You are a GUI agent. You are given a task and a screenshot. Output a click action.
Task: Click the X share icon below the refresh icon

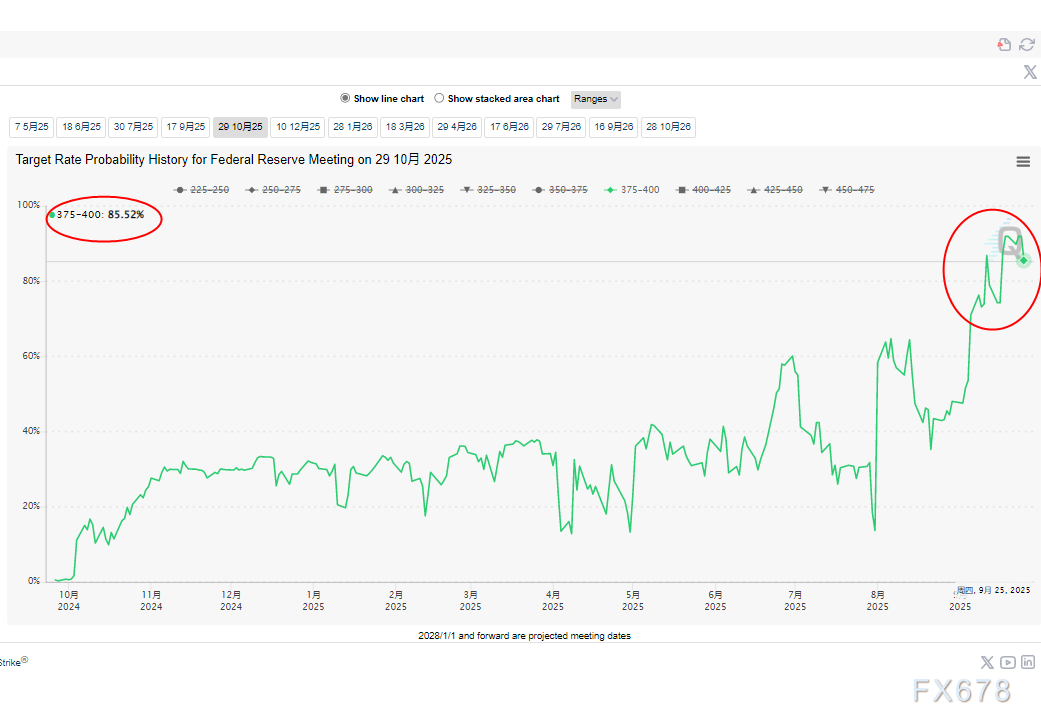pos(1030,72)
